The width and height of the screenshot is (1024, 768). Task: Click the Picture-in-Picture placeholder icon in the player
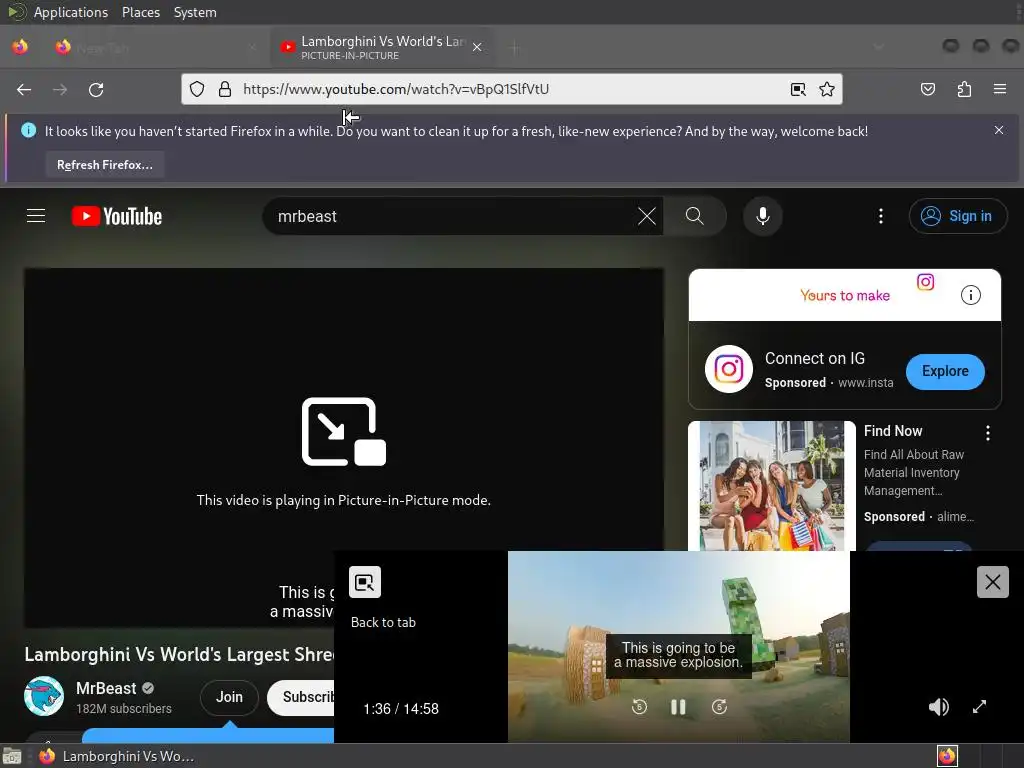pyautogui.click(x=344, y=432)
